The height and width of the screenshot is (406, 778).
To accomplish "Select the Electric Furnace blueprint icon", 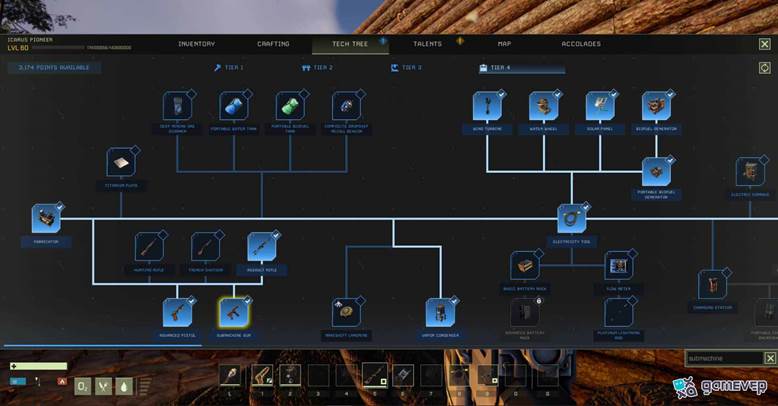I will tap(750, 172).
